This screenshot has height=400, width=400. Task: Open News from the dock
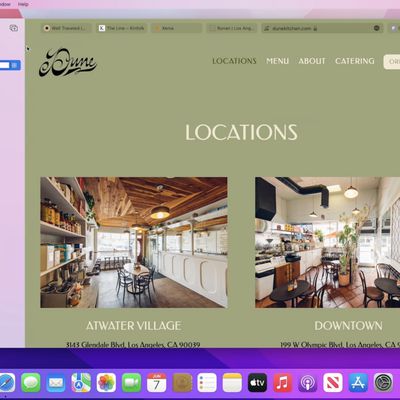click(x=333, y=382)
